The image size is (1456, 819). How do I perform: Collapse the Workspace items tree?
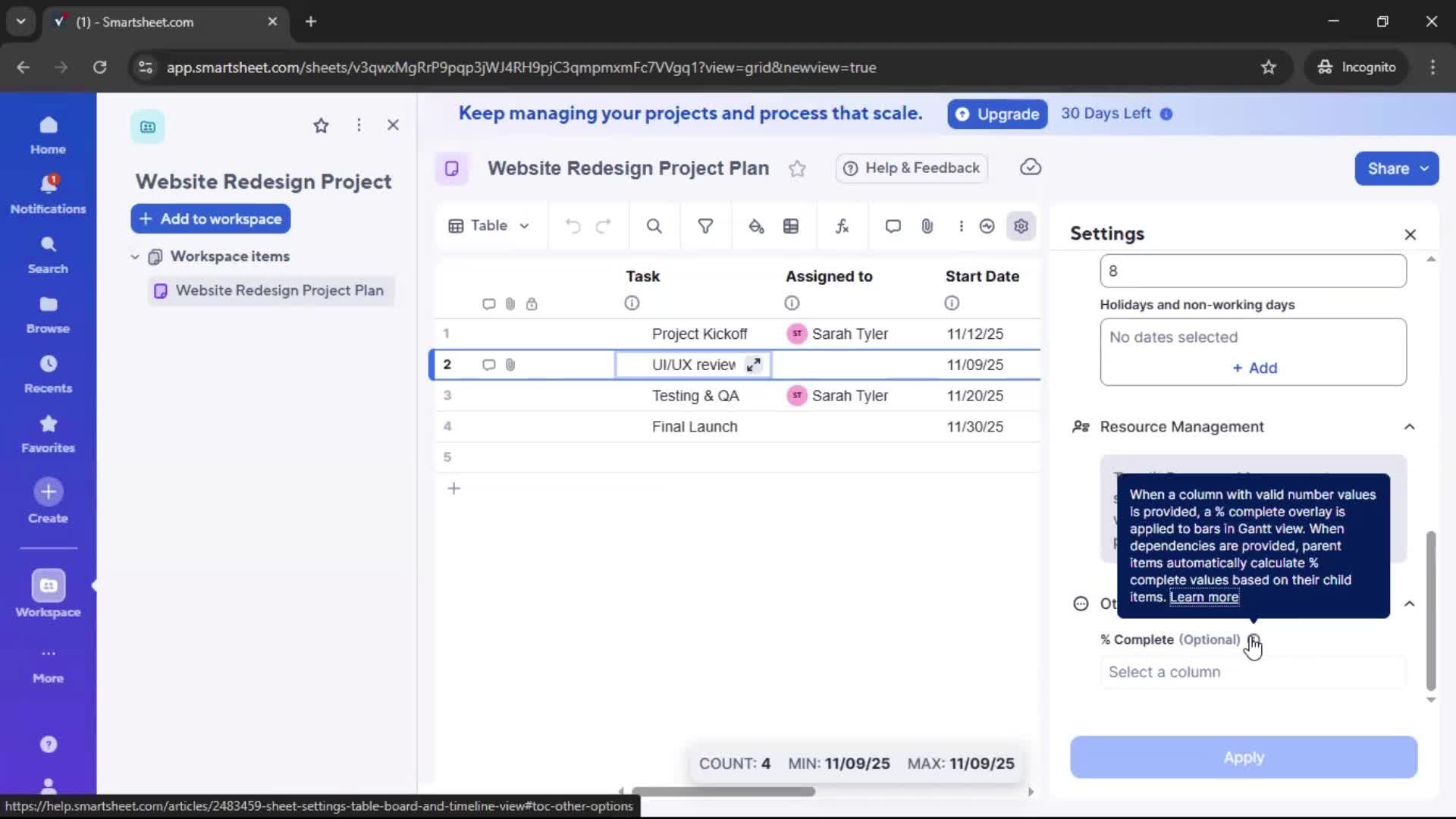pyautogui.click(x=134, y=256)
